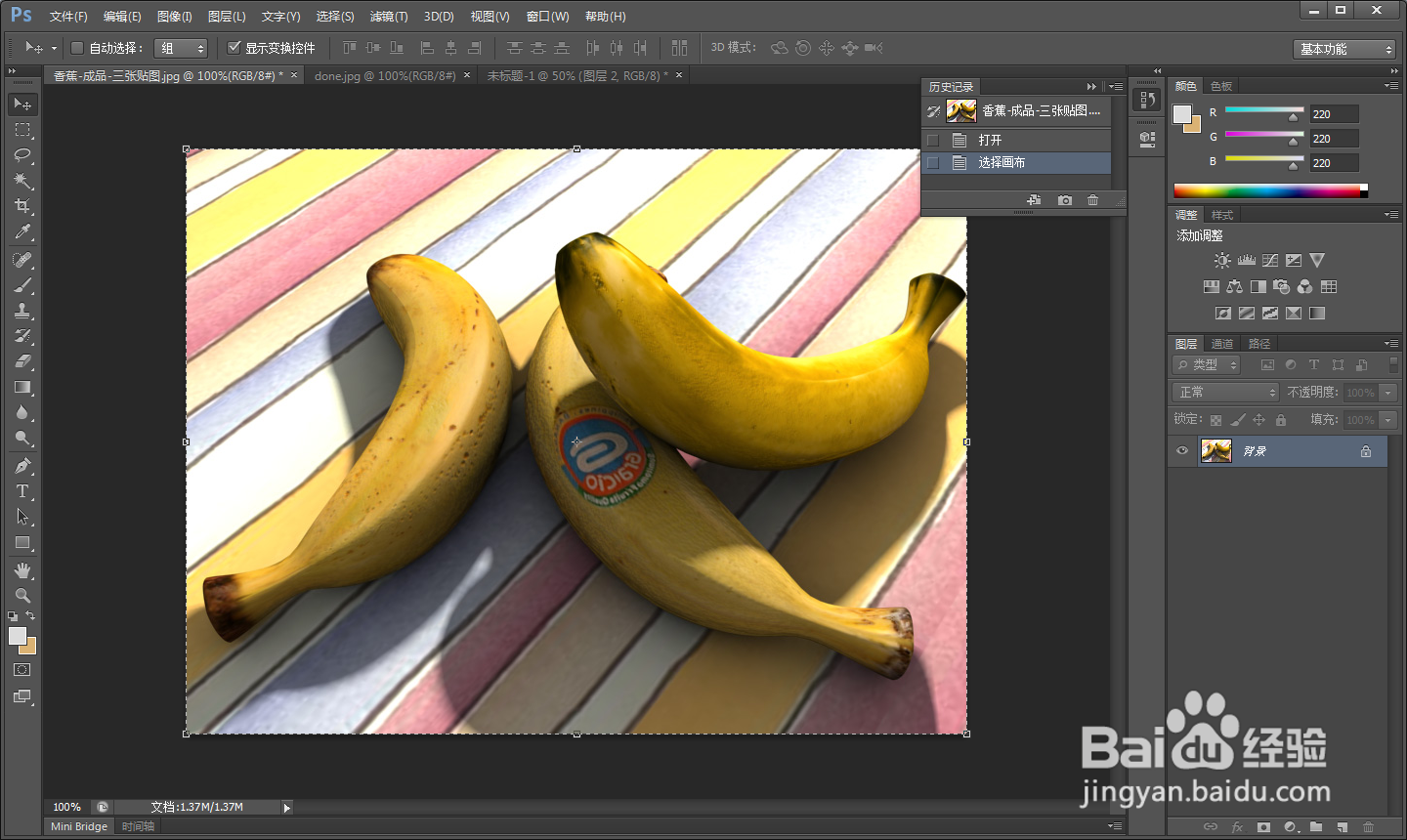The width and height of the screenshot is (1407, 840).
Task: Switch to the 色板 swatches tab
Action: pos(1221,86)
